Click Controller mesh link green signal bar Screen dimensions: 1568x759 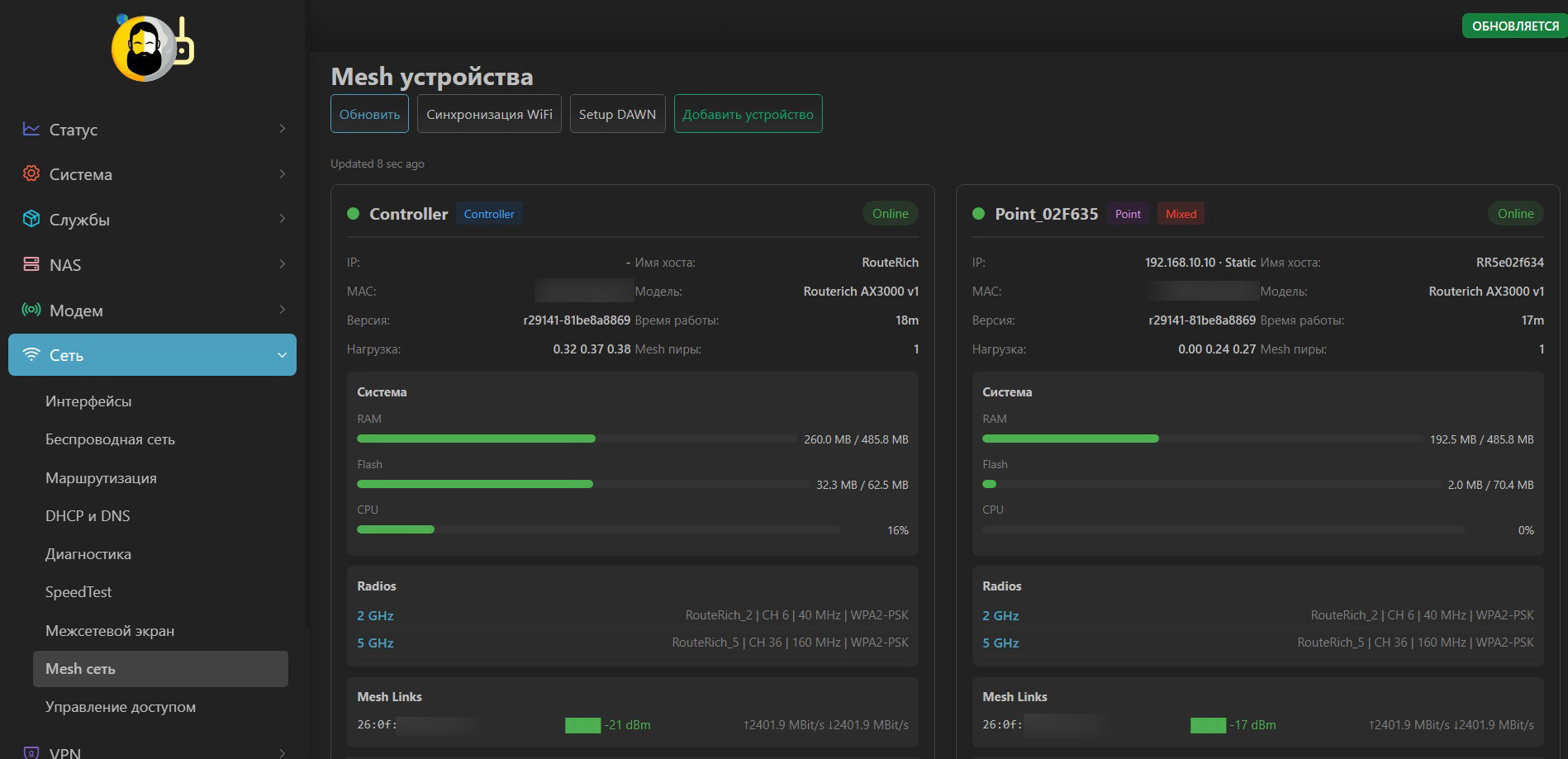coord(582,725)
